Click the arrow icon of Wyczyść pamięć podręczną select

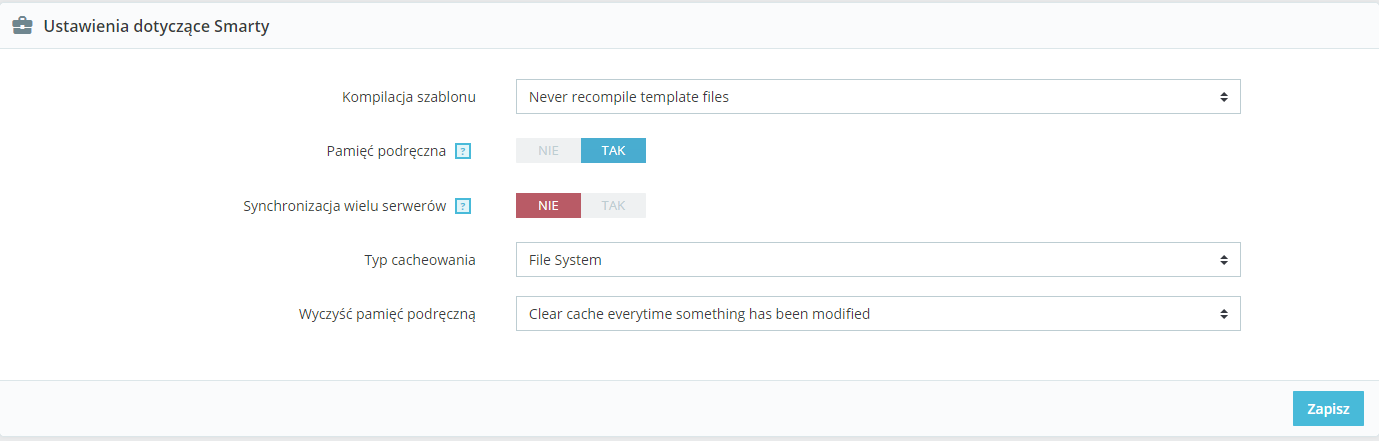[x=1223, y=314]
